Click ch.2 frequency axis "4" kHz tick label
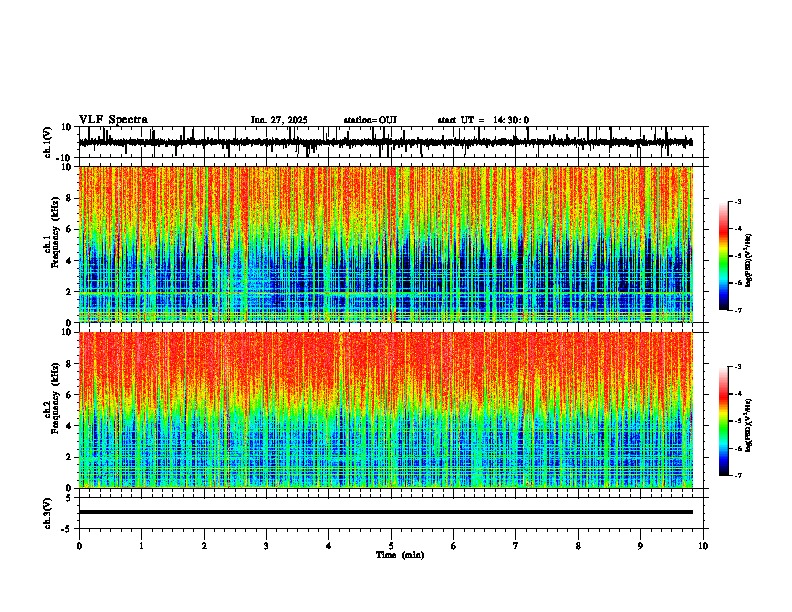This screenshot has height=612, width=792. 70,426
